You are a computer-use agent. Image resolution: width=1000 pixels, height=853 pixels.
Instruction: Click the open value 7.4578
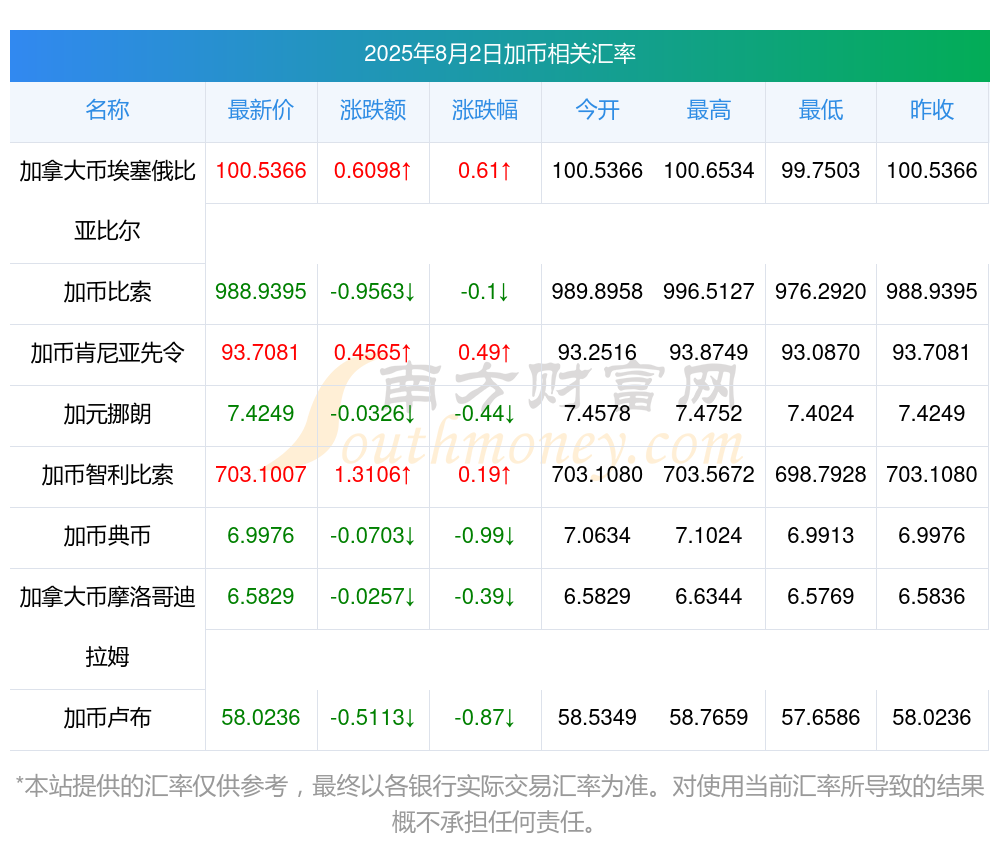click(597, 414)
